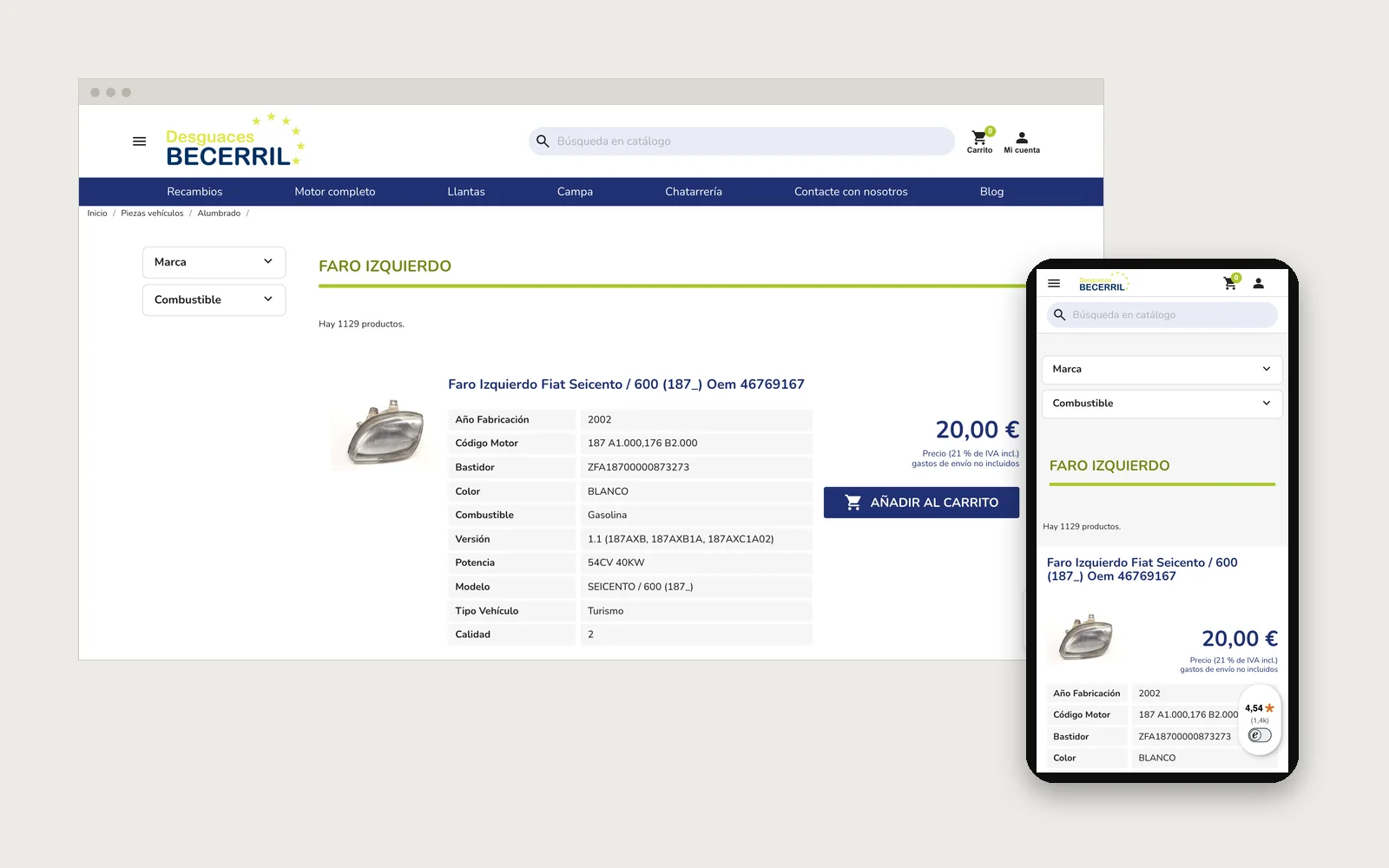Expand the desktop Combustible dropdown

point(214,299)
